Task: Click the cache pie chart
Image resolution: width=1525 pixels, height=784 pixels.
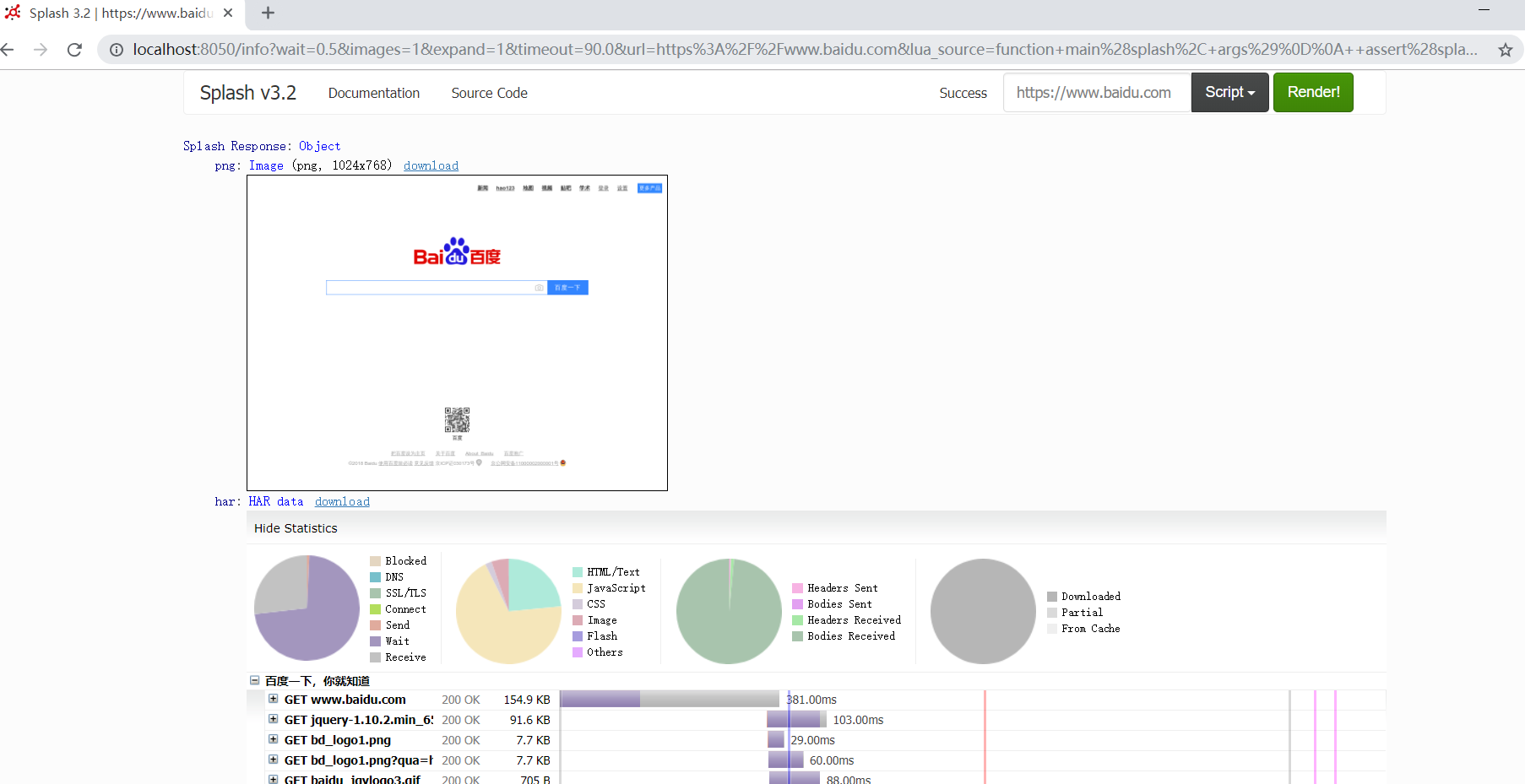Action: [983, 611]
